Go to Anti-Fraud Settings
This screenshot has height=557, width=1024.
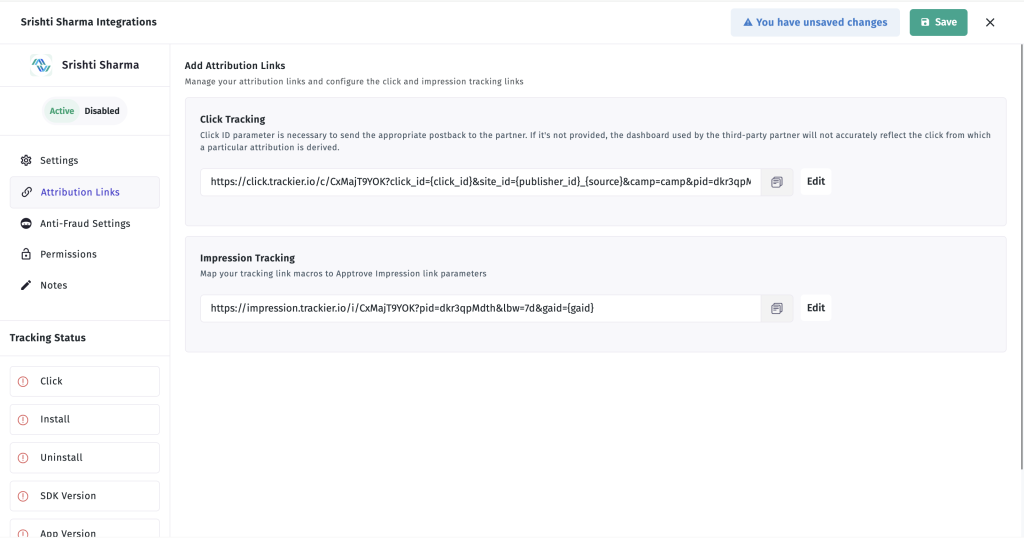click(85, 223)
